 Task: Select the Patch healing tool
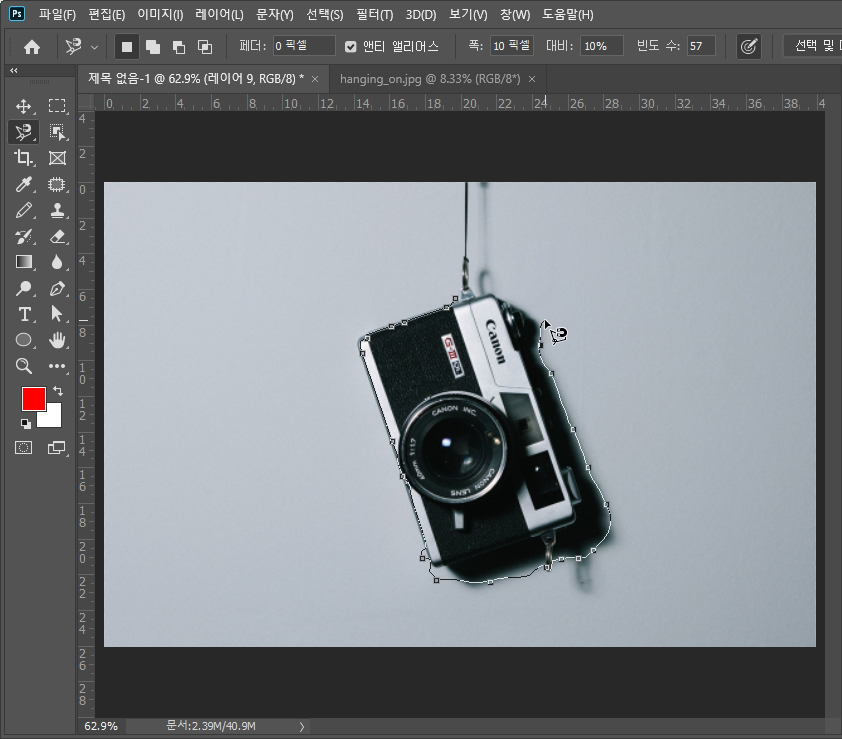(x=57, y=184)
